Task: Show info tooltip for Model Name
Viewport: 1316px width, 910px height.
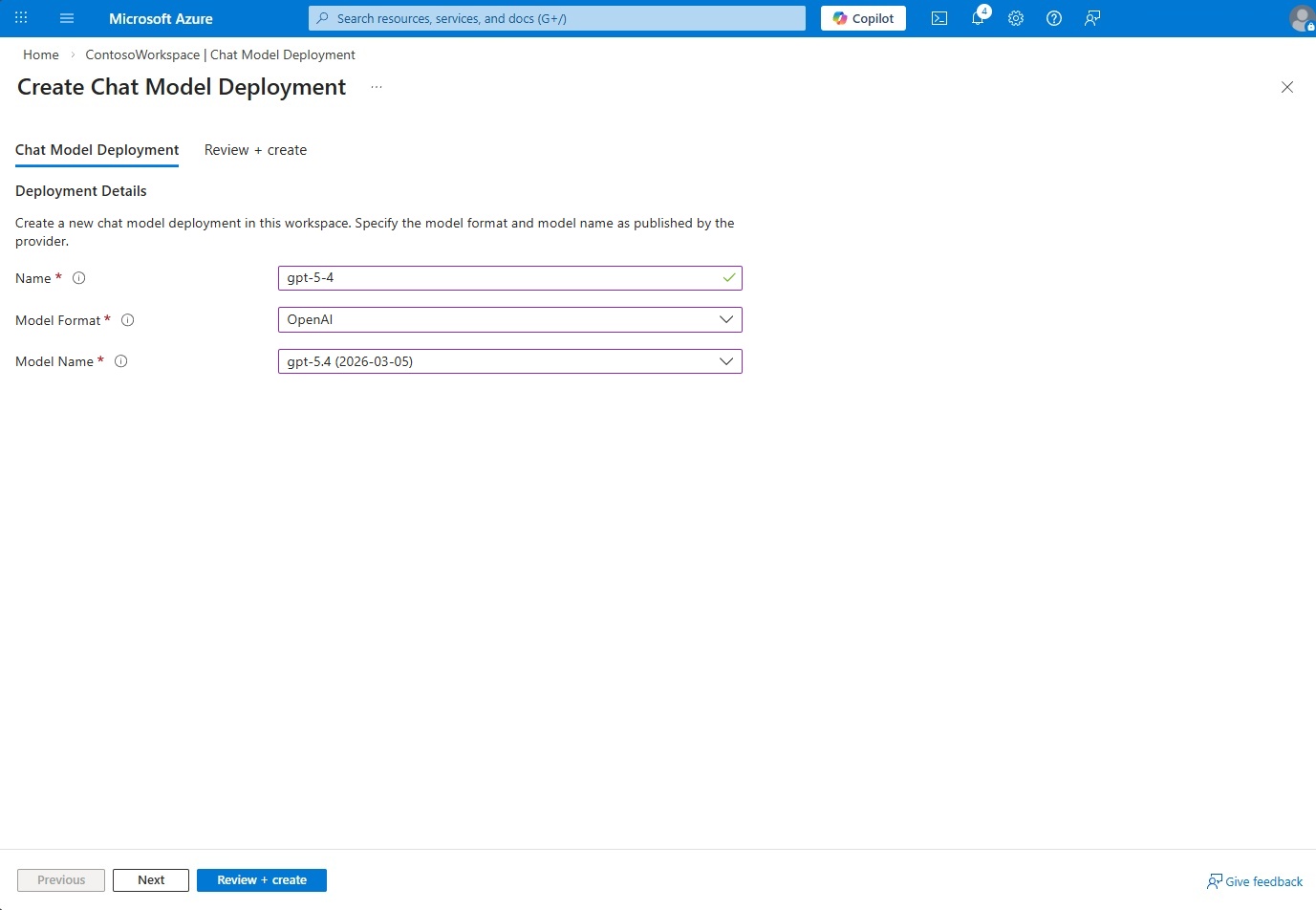Action: tap(121, 361)
